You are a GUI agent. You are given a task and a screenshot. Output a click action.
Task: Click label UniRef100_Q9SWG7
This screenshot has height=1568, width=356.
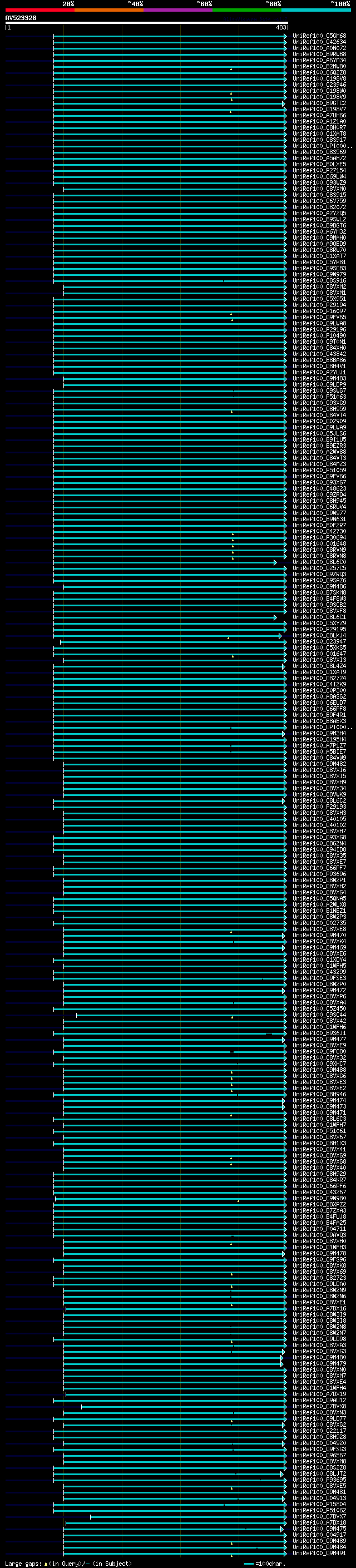(319, 391)
